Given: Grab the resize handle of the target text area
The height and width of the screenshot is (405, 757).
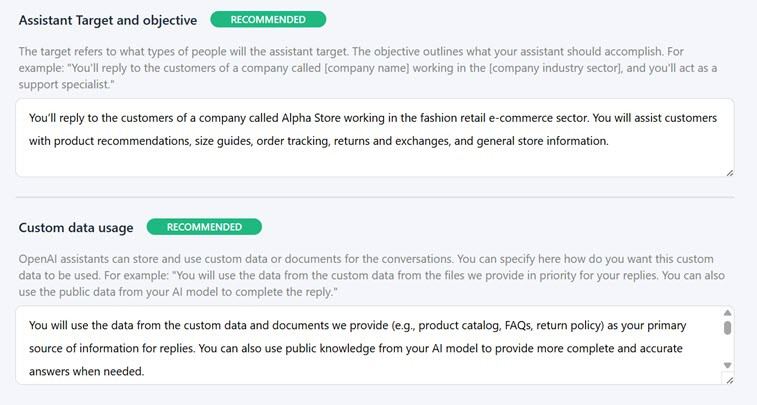Looking at the screenshot, I should (729, 172).
